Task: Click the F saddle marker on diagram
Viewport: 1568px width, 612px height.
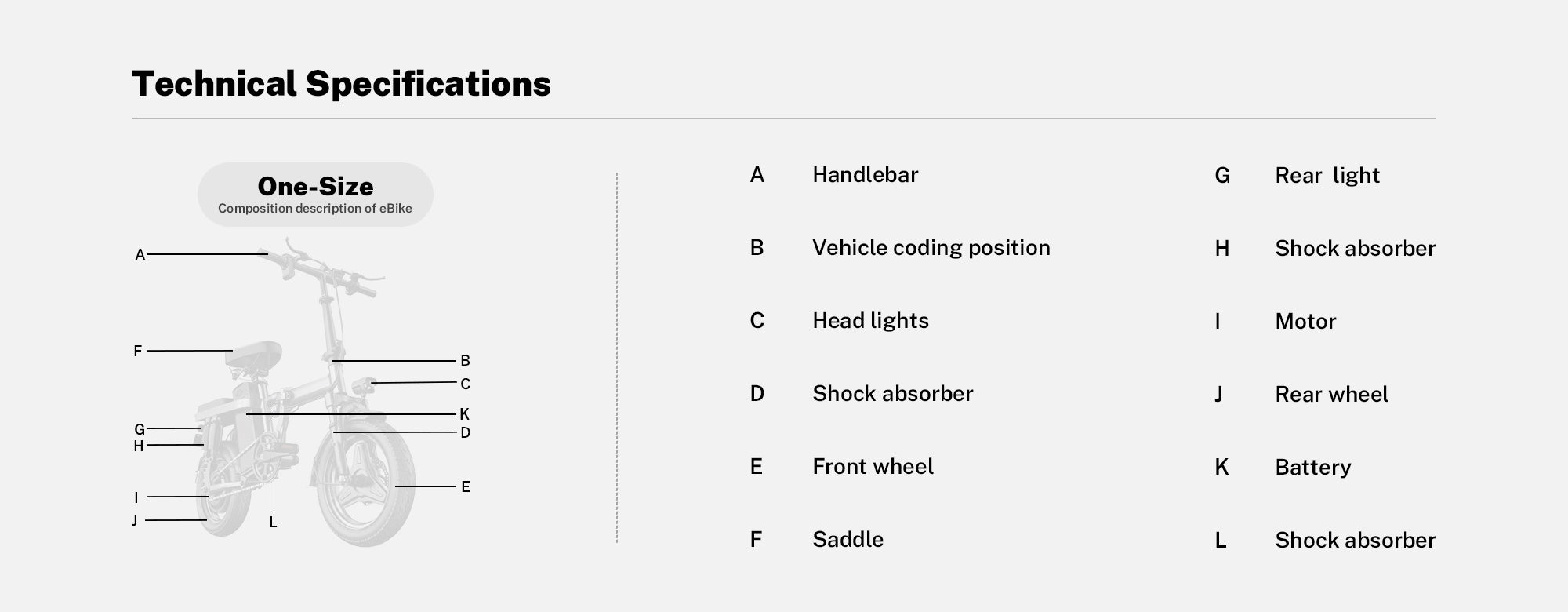Action: (x=138, y=351)
